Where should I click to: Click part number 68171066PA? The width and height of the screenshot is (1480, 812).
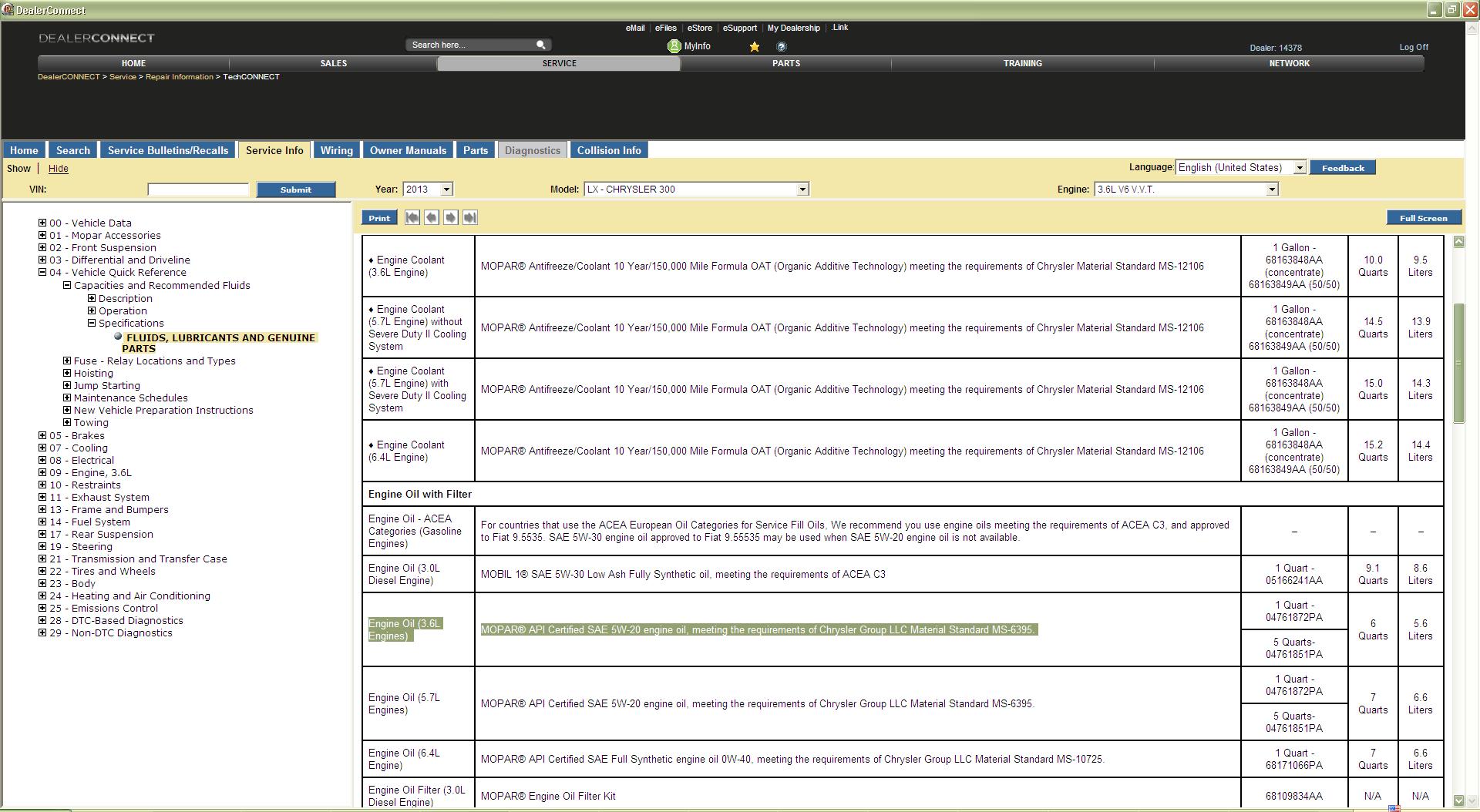point(1294,765)
